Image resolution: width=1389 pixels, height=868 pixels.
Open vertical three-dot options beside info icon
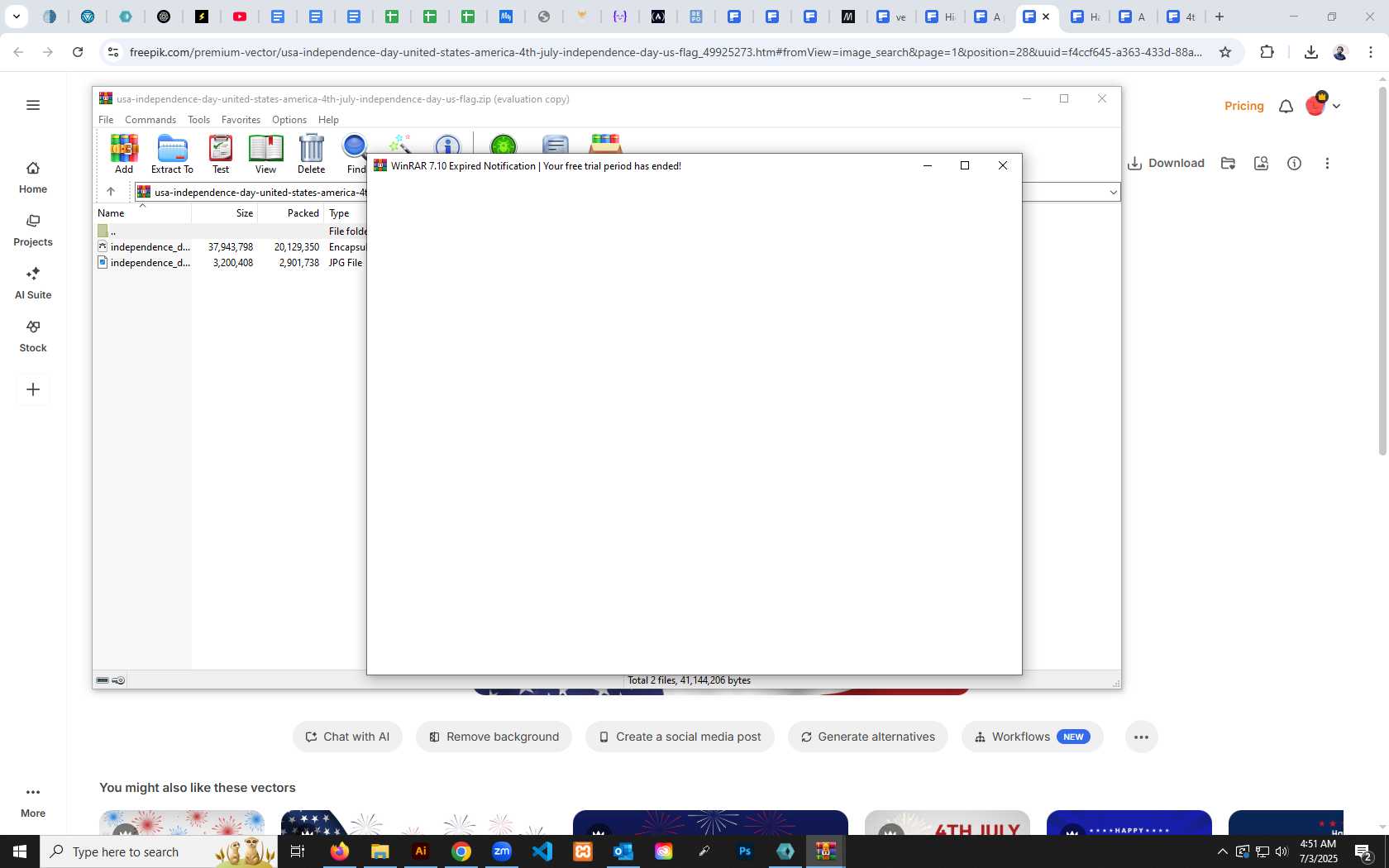(x=1327, y=163)
